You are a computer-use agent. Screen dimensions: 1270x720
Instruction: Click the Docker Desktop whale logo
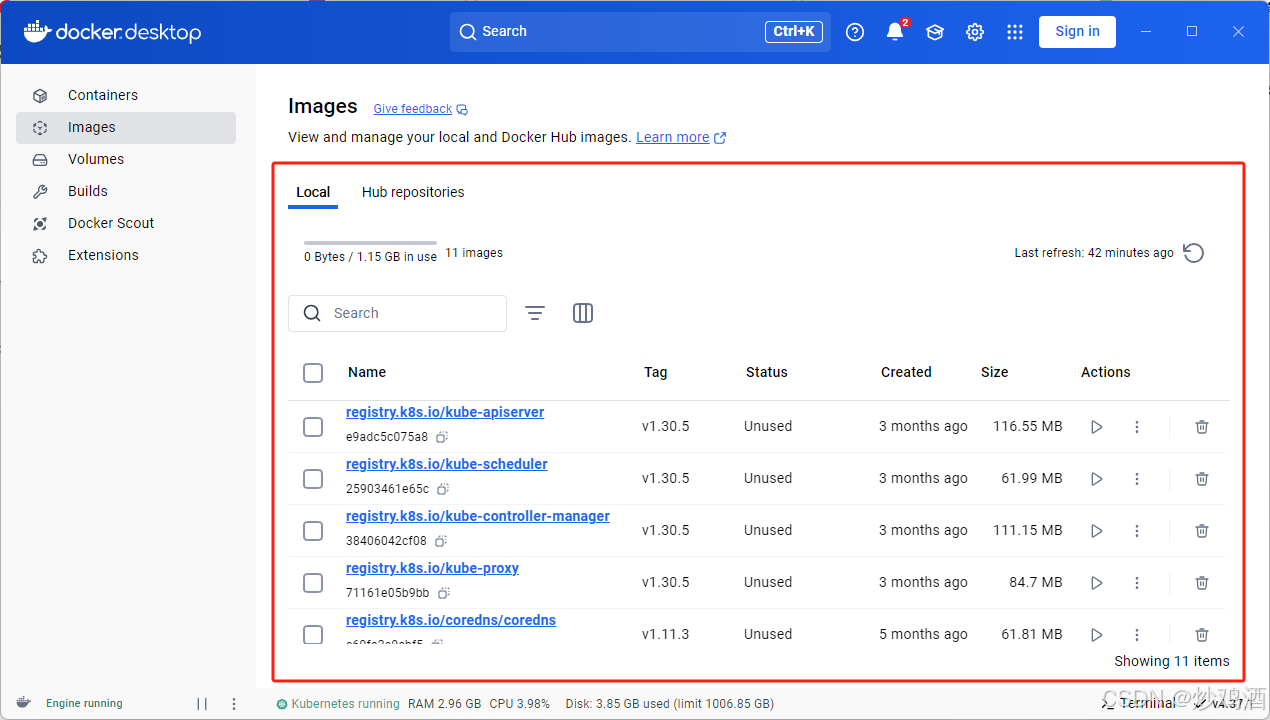click(112, 32)
